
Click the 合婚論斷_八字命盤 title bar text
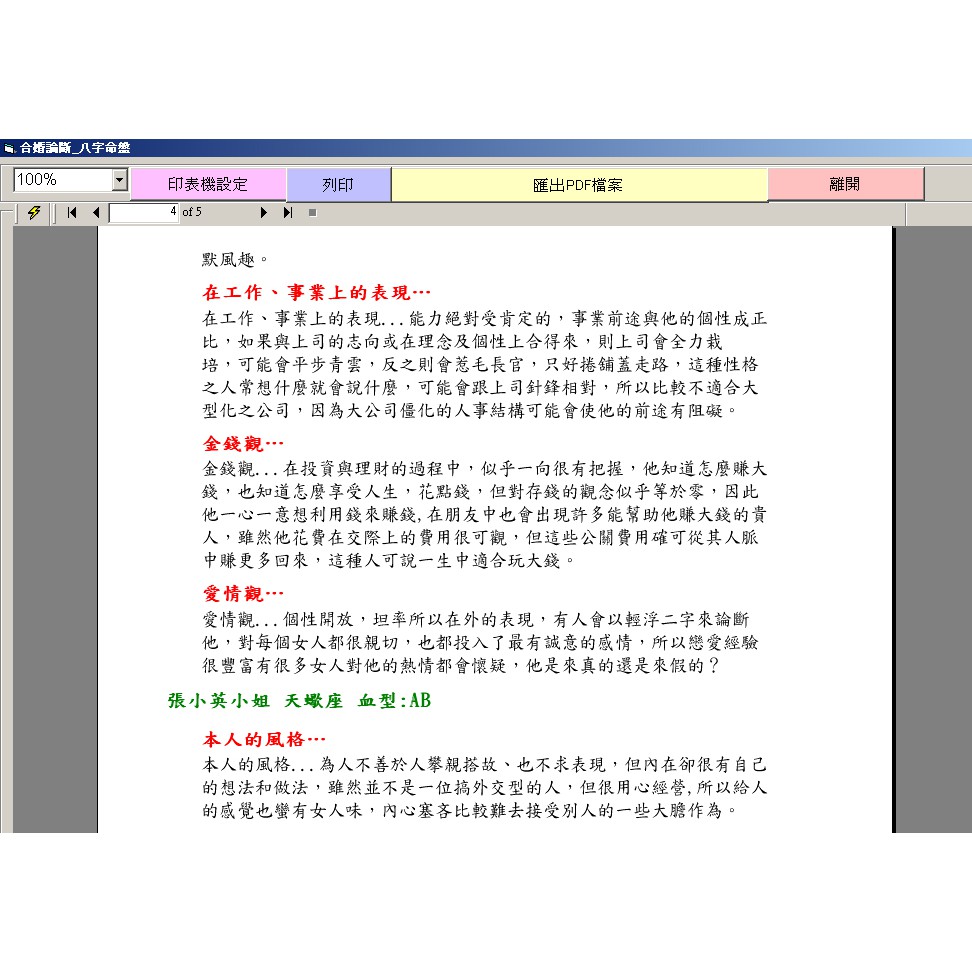click(75, 148)
